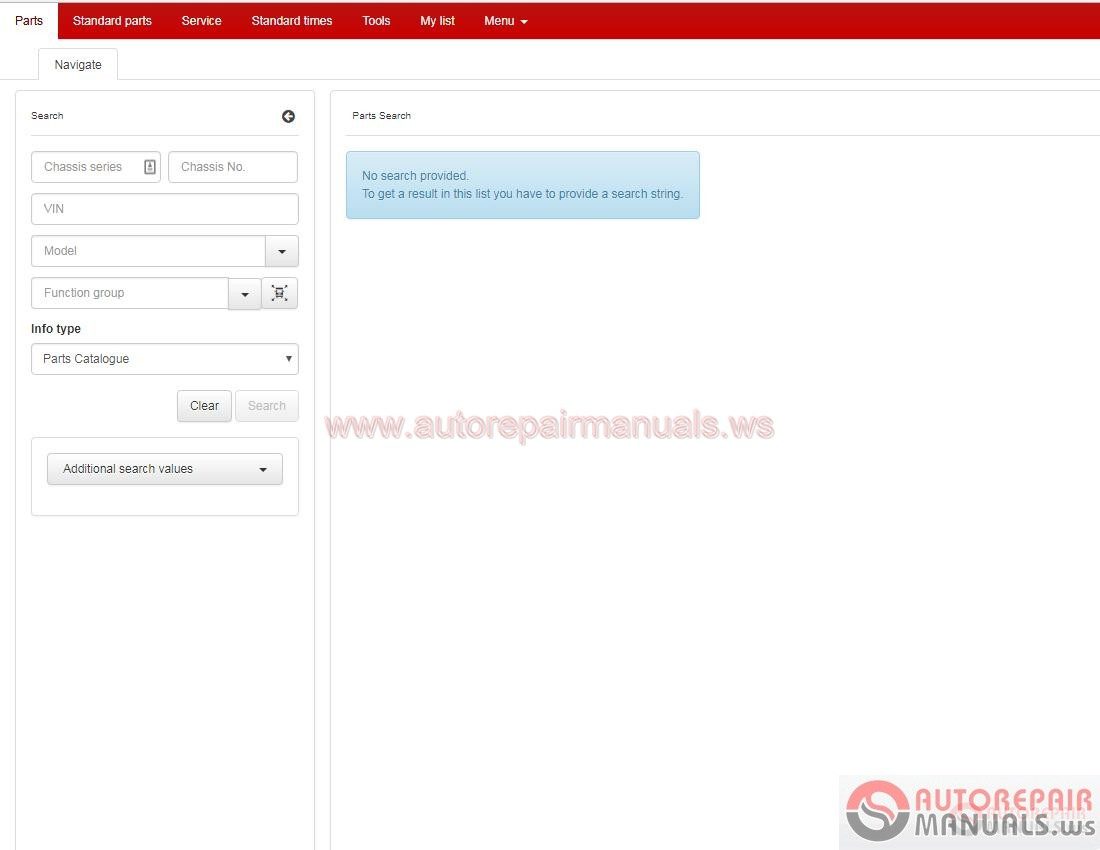
Task: Open the Tools menu
Action: point(376,20)
